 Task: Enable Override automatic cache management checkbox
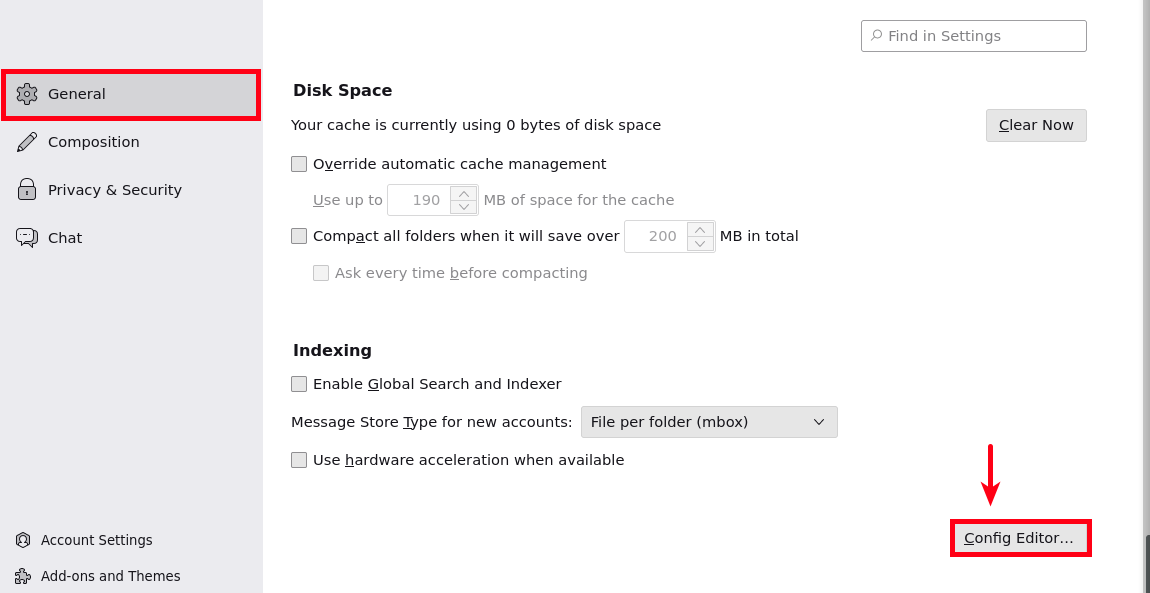299,164
